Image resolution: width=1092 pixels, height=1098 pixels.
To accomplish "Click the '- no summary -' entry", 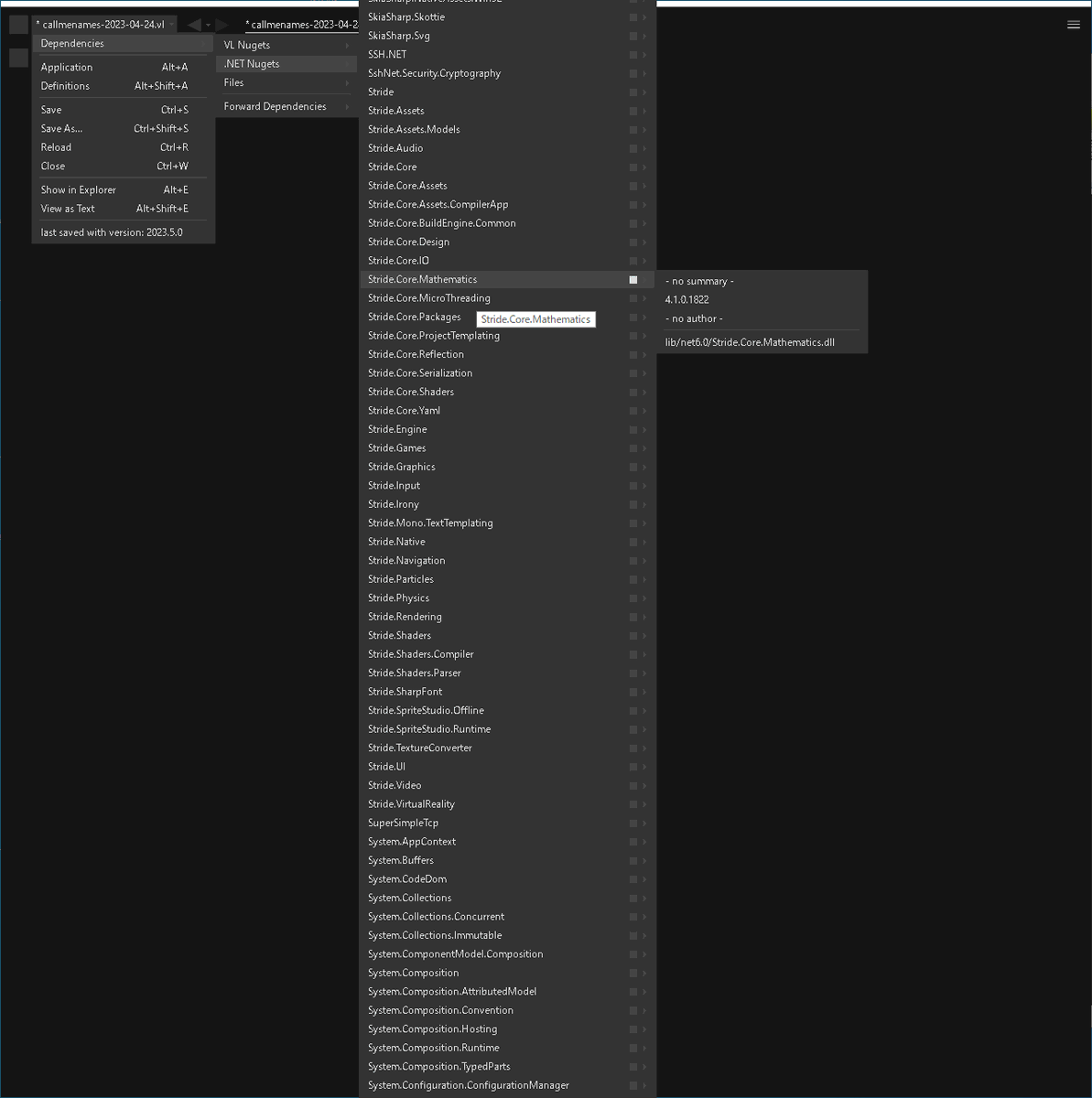I will tap(699, 281).
